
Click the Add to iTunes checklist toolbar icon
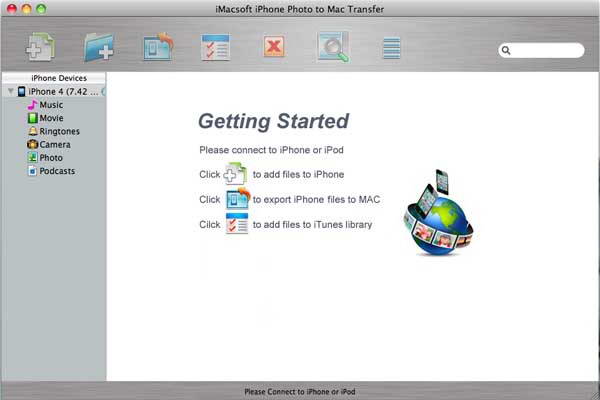point(215,47)
